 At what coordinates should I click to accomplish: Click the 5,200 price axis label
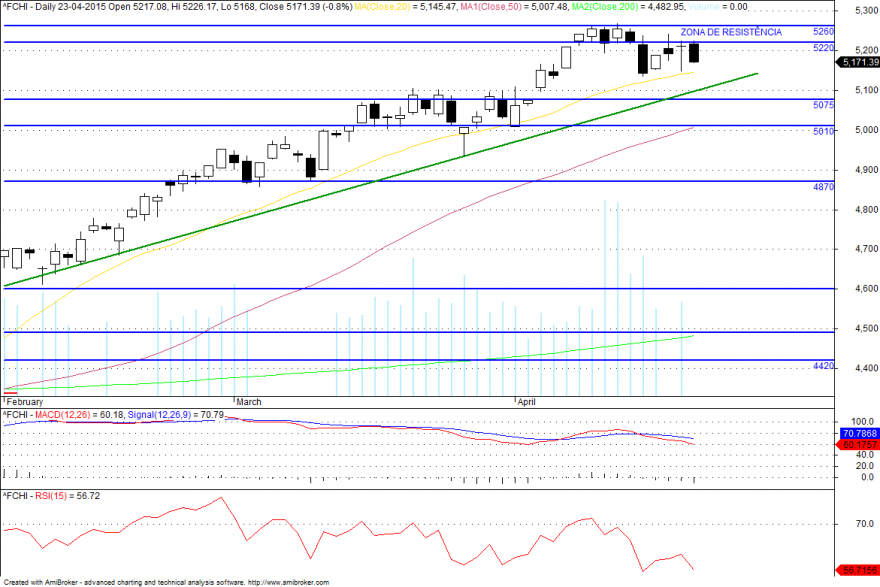pyautogui.click(x=867, y=51)
